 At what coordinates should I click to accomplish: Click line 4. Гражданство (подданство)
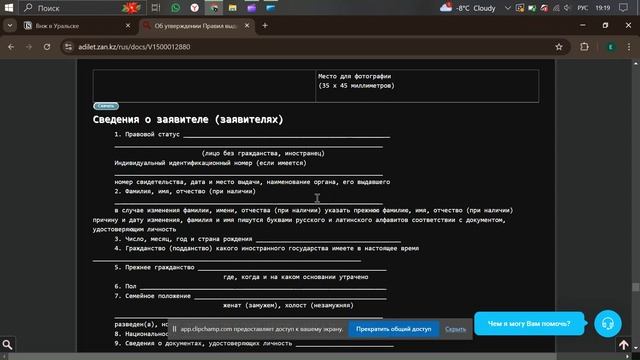267,248
